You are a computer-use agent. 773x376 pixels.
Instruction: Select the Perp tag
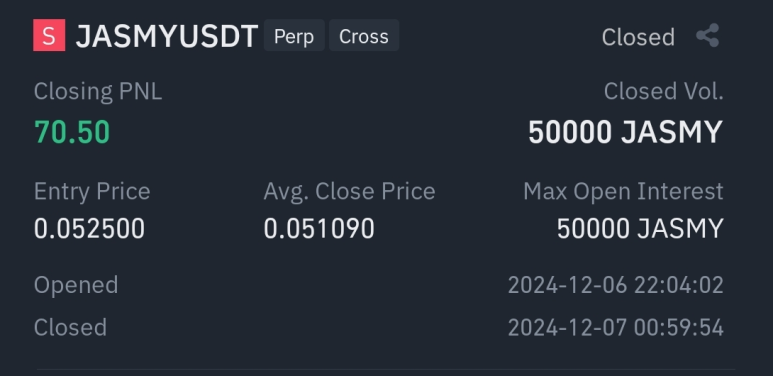click(x=294, y=35)
